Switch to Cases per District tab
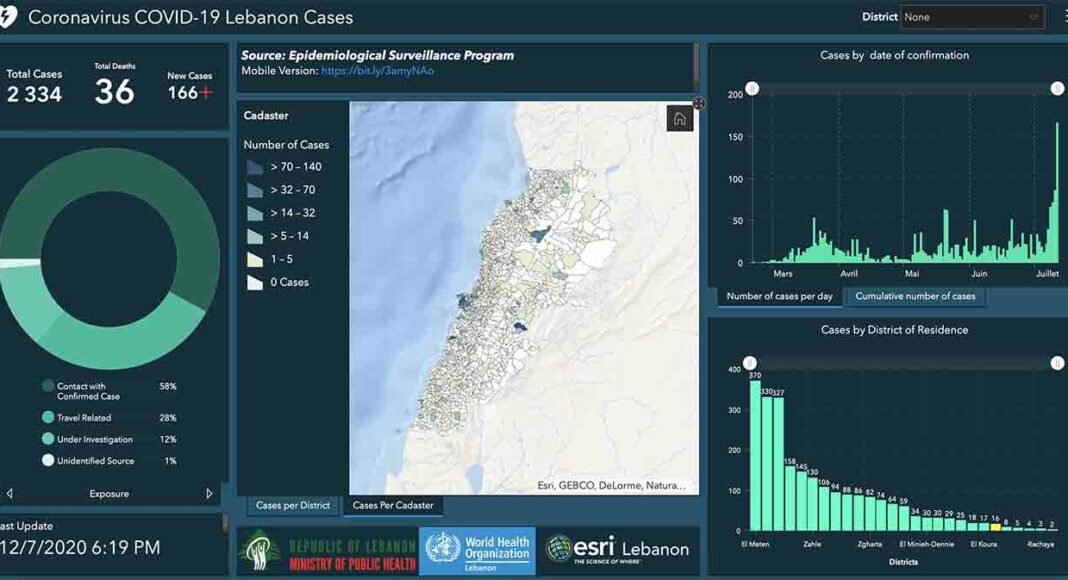Screen dimensions: 1068x580 292,506
